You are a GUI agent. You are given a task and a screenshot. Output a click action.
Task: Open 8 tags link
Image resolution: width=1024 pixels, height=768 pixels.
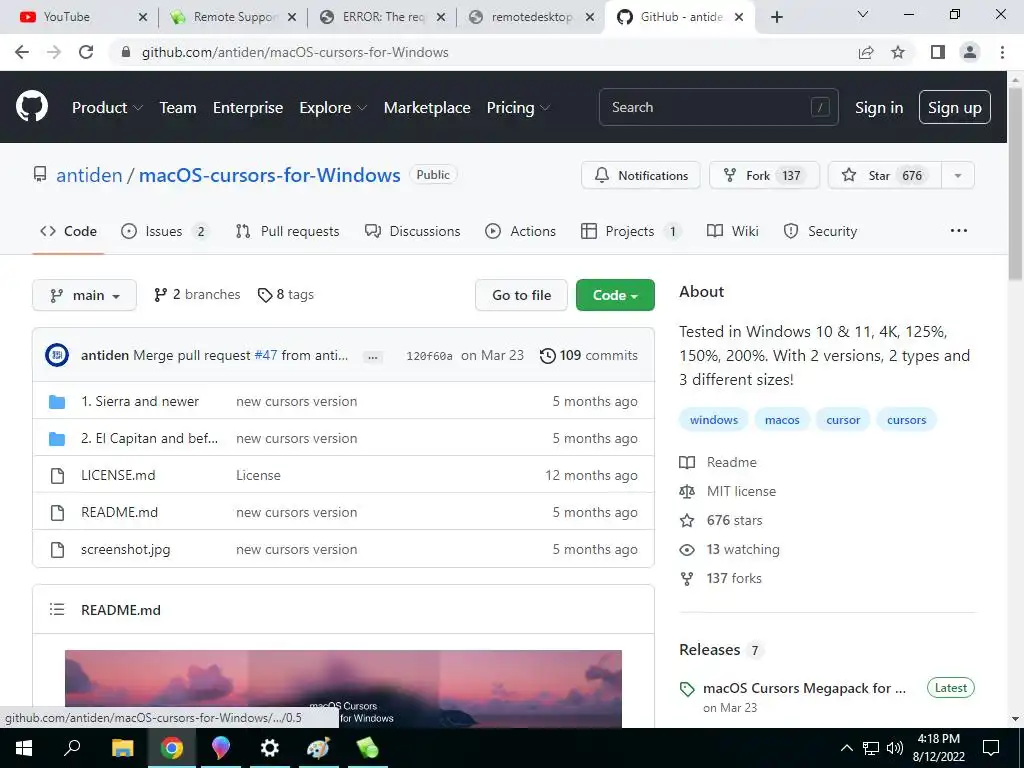click(285, 295)
